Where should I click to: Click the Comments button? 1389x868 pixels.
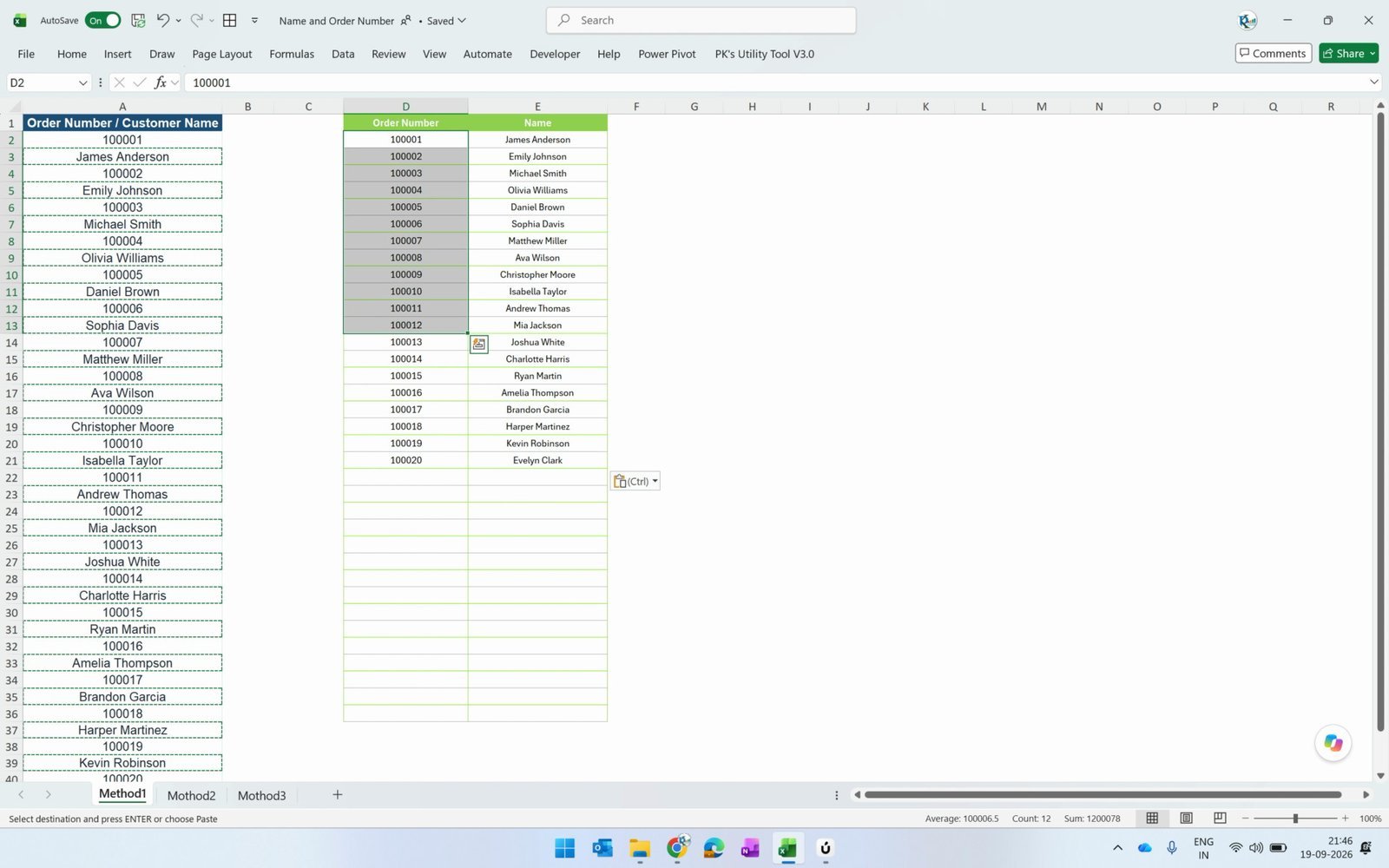tap(1273, 53)
